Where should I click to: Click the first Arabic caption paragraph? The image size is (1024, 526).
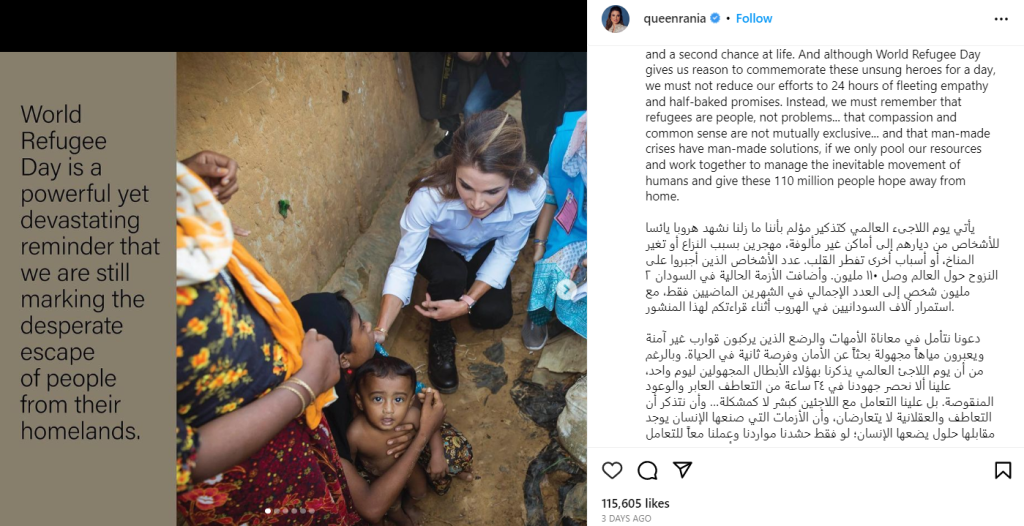click(822, 267)
